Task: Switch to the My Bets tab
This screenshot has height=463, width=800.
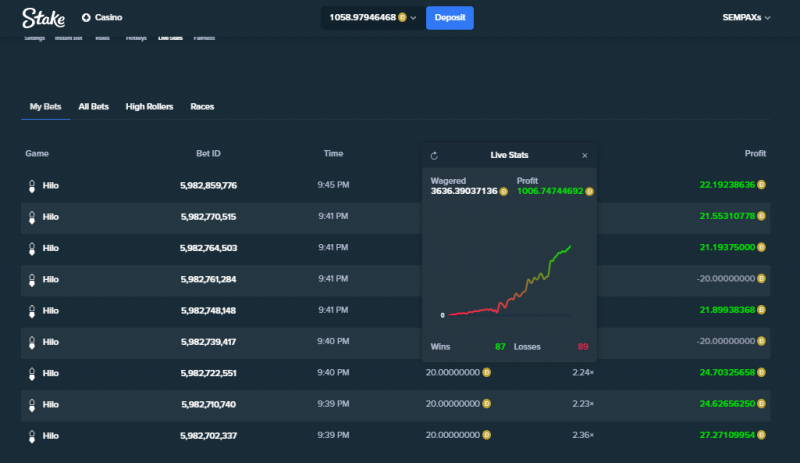Action: pos(45,107)
